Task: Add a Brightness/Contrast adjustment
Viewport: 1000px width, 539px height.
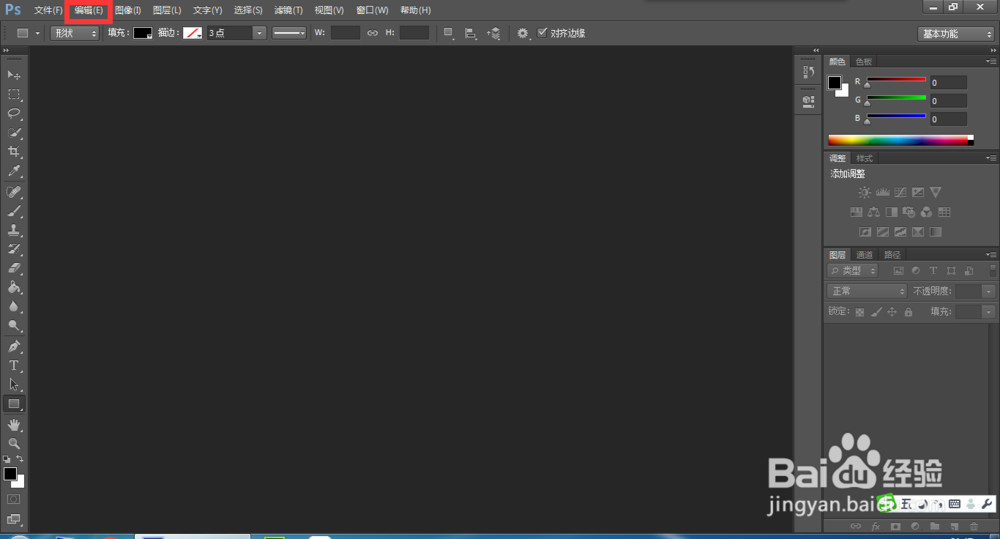Action: point(864,192)
